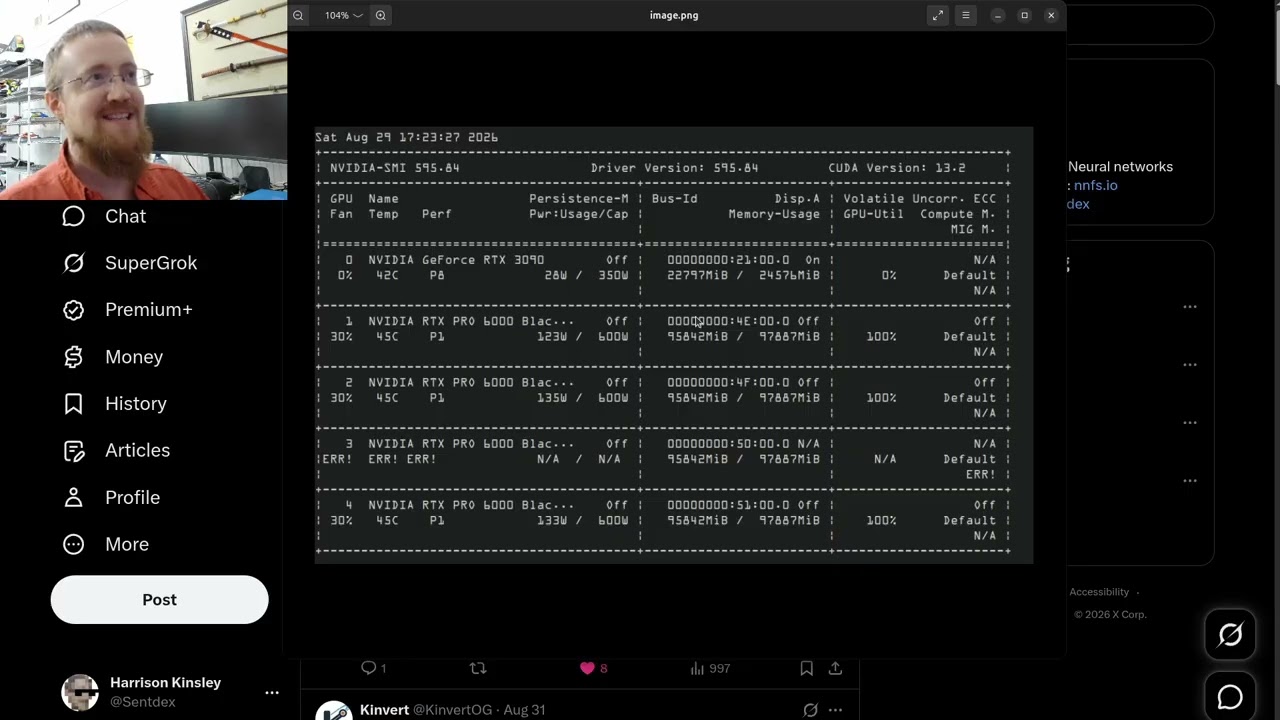Open Chat in the X sidebar
The height and width of the screenshot is (720, 1280).
[104, 216]
